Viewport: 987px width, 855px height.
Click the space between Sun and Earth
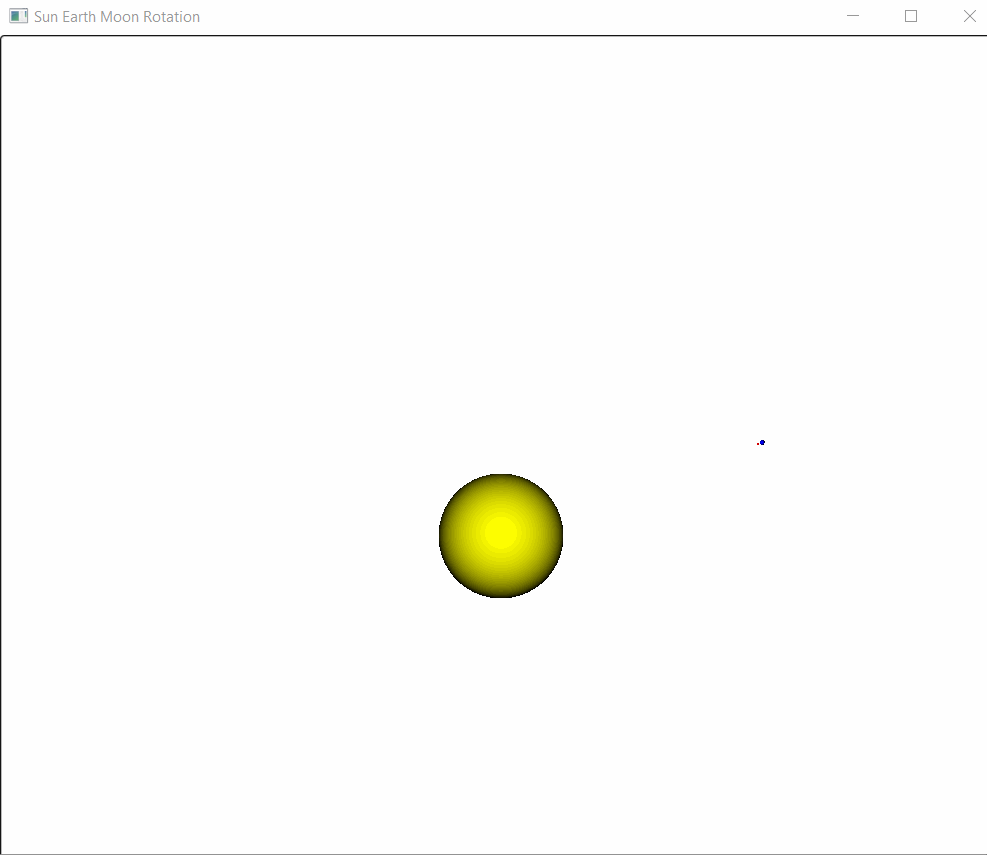(x=650, y=490)
